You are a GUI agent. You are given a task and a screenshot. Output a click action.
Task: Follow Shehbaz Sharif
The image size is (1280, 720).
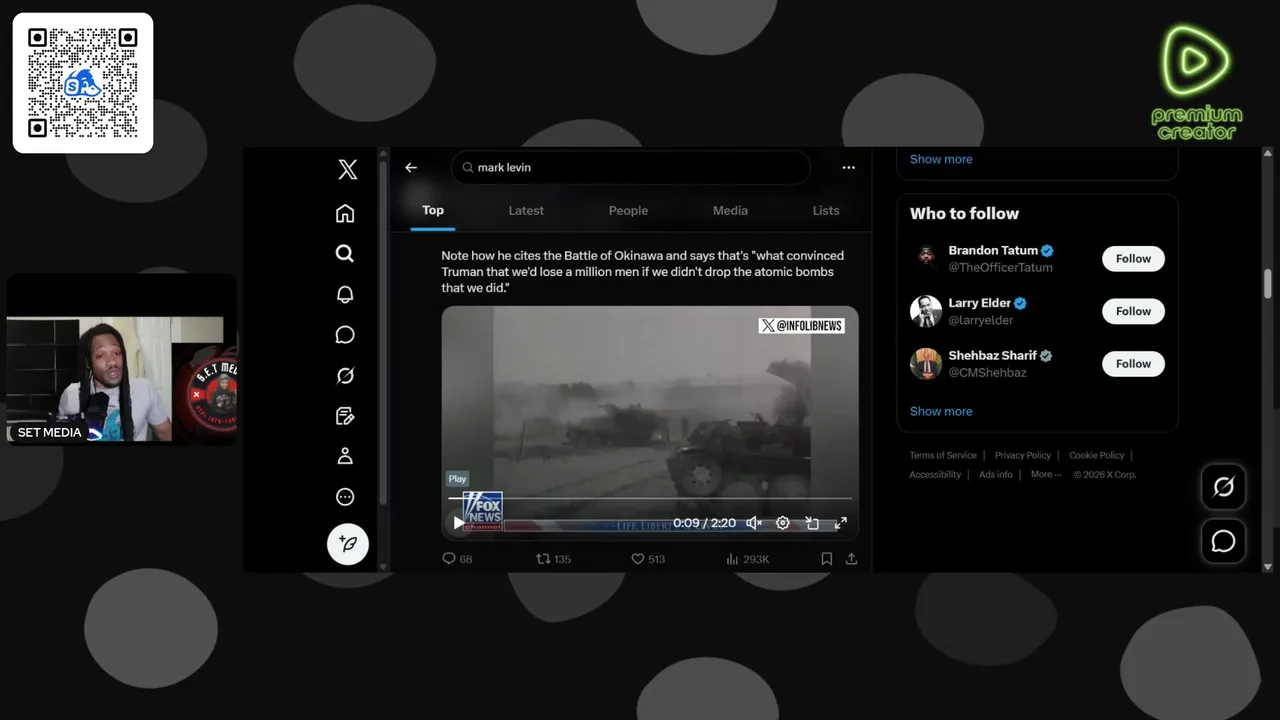(x=1133, y=364)
